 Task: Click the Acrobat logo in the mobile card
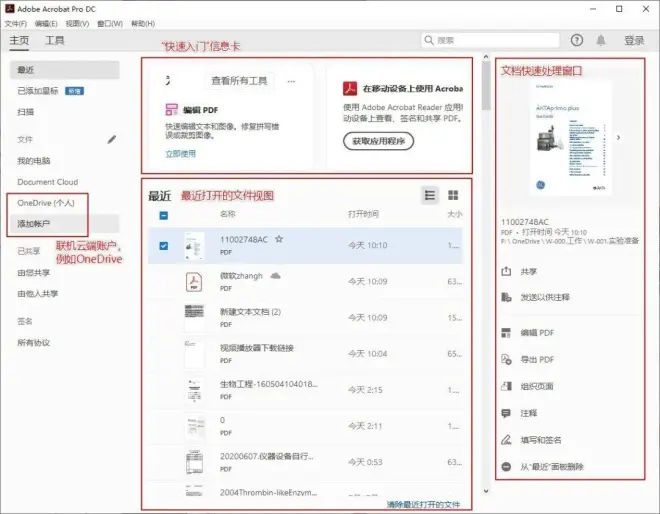tap(350, 88)
